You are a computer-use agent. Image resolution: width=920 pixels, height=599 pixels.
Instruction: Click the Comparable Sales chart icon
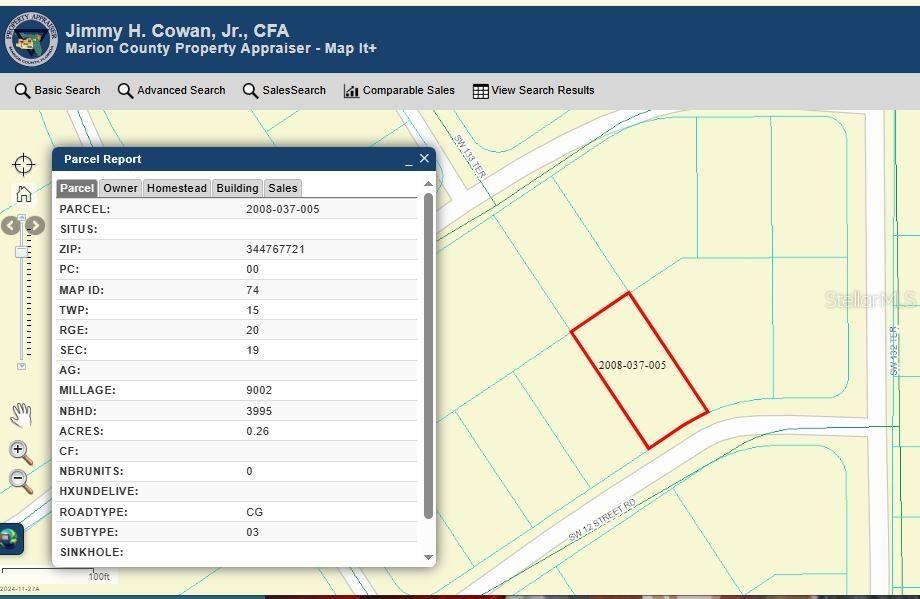pyautogui.click(x=351, y=90)
